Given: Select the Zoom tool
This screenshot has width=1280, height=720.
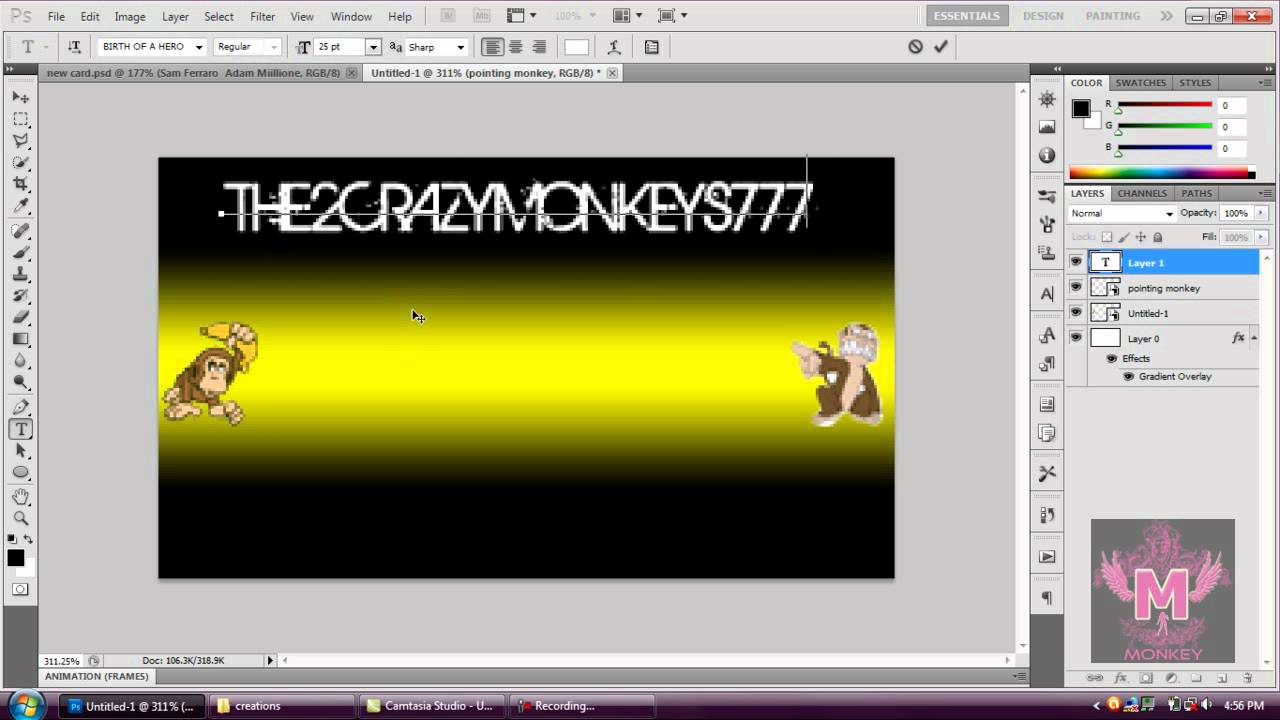Looking at the screenshot, I should [20, 518].
